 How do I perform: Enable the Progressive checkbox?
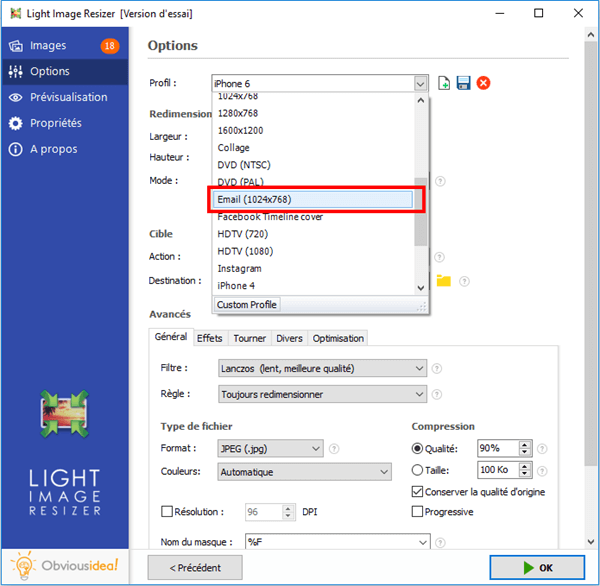click(x=417, y=512)
